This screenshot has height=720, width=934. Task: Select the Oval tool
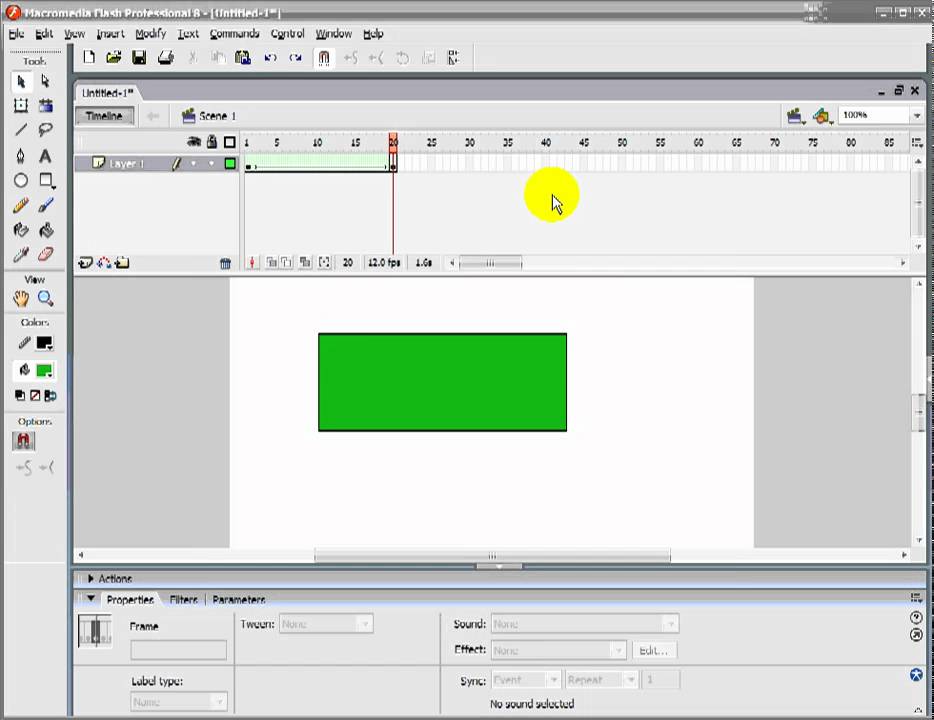[21, 180]
